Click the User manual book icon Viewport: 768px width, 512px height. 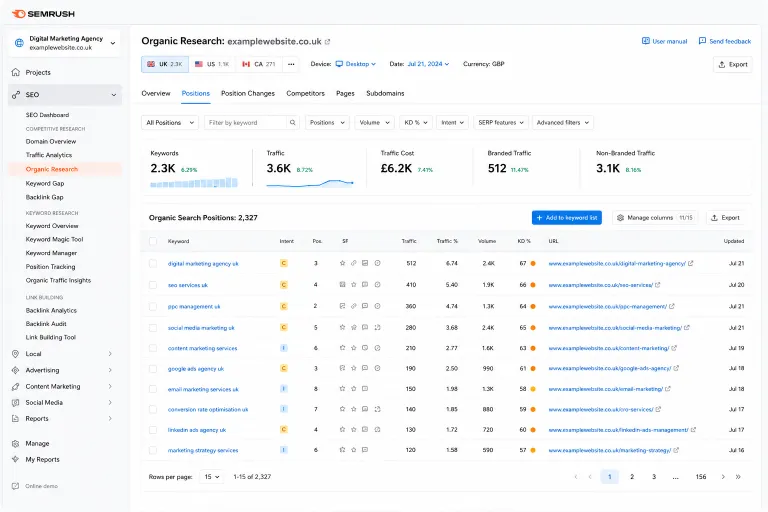[x=646, y=41]
